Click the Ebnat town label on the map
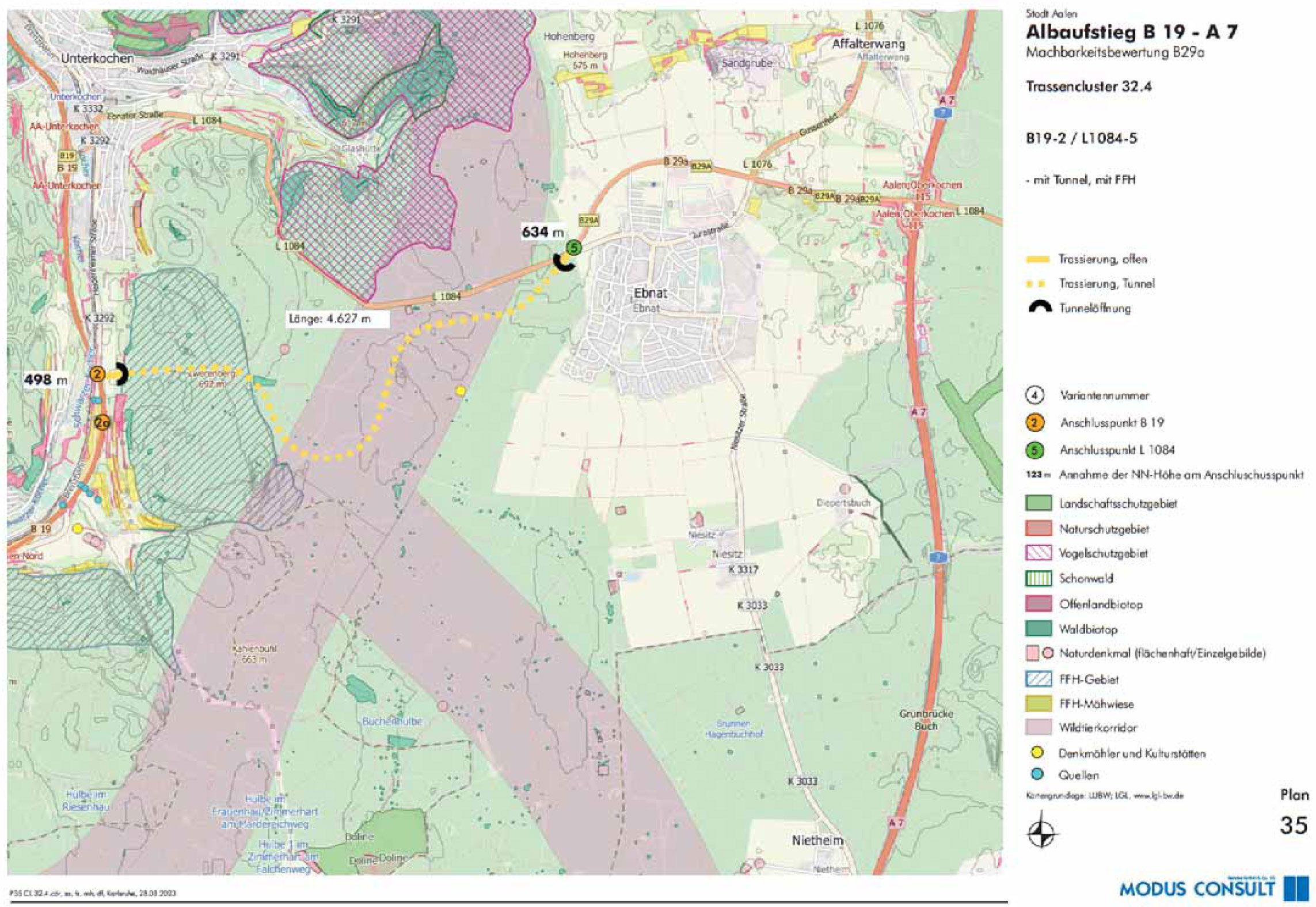Image resolution: width=1316 pixels, height=907 pixels. (650, 293)
